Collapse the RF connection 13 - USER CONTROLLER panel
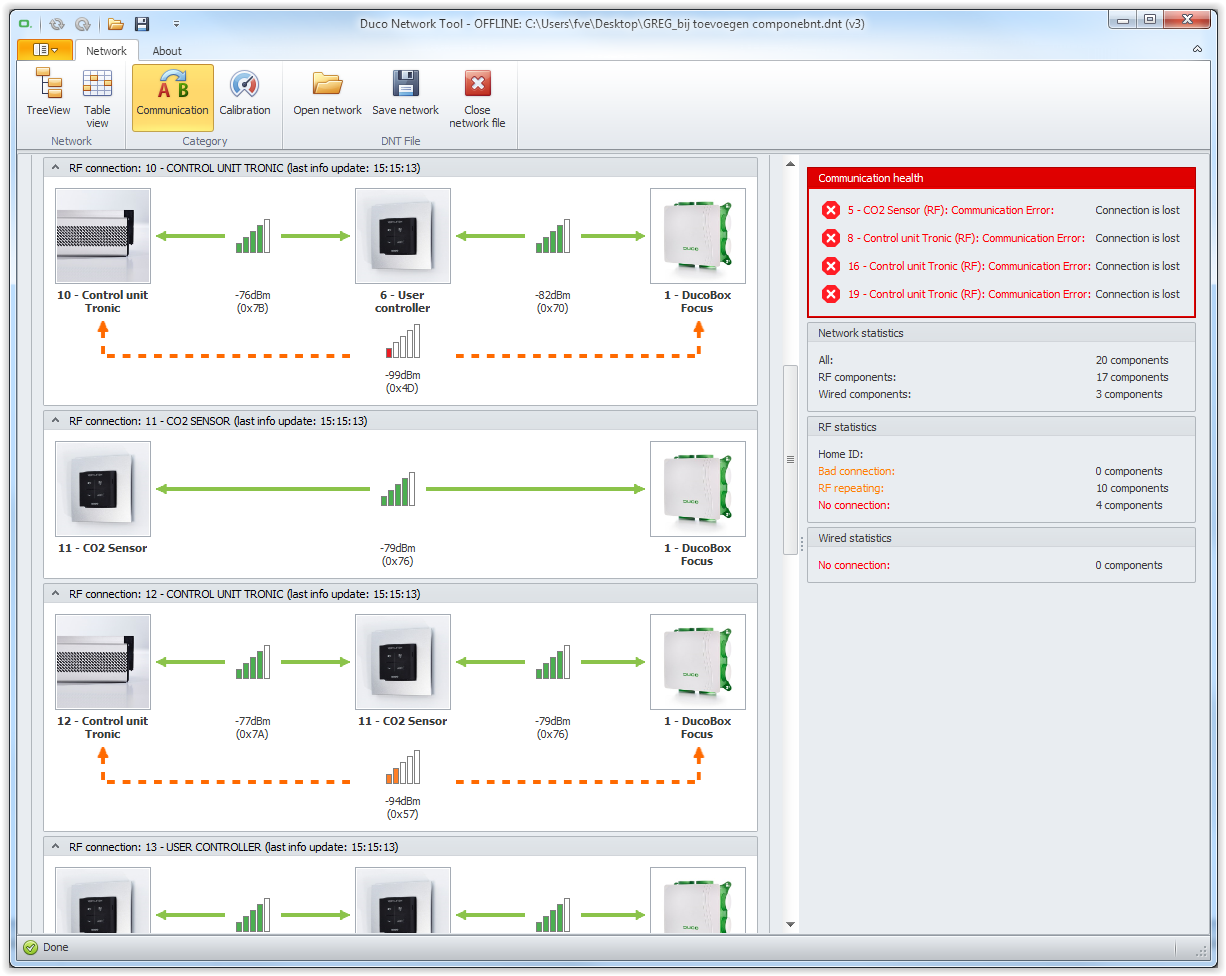Viewport: 1226px width, 976px height. point(55,847)
